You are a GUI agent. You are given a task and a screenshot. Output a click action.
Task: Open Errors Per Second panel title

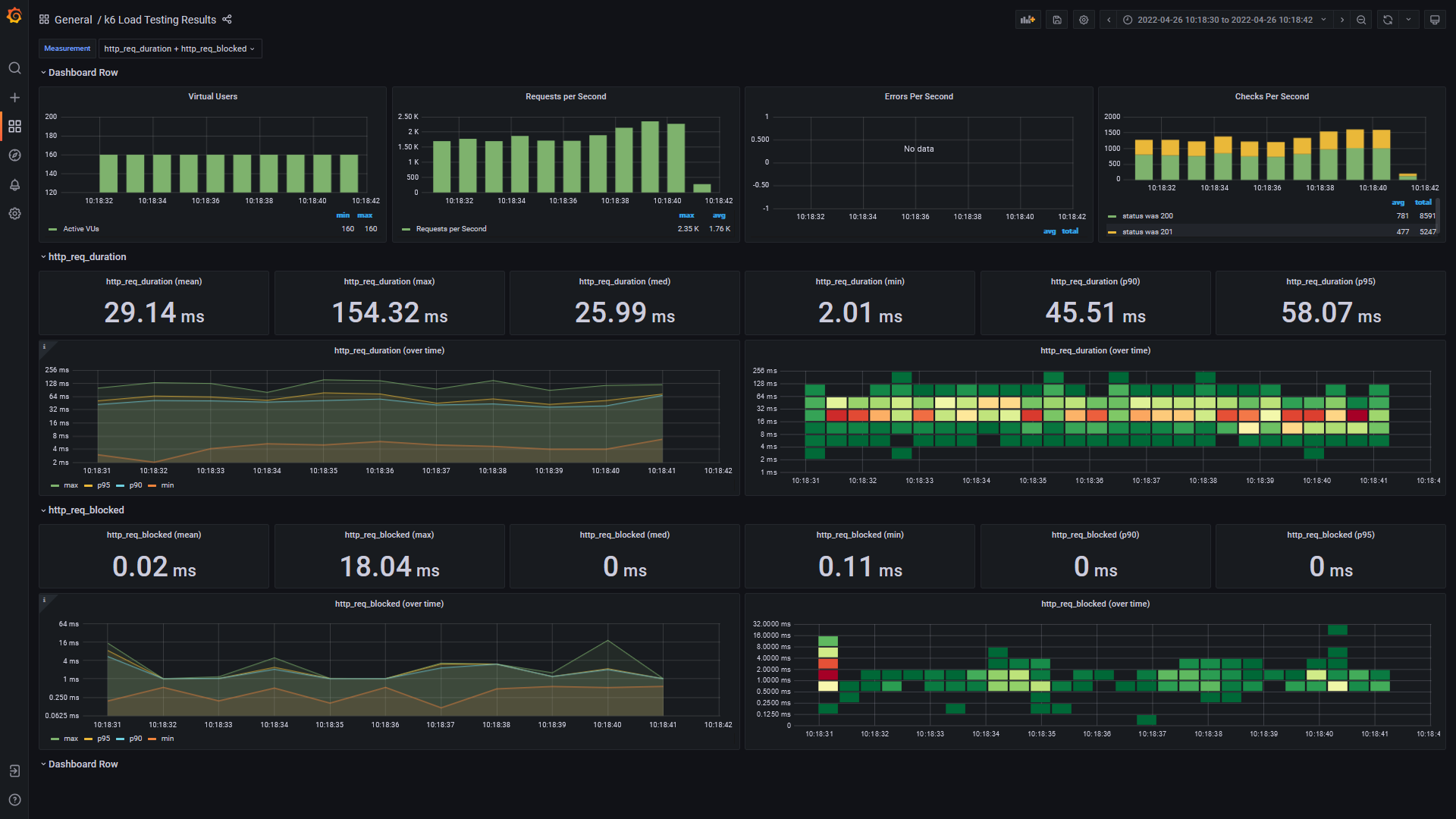919,96
